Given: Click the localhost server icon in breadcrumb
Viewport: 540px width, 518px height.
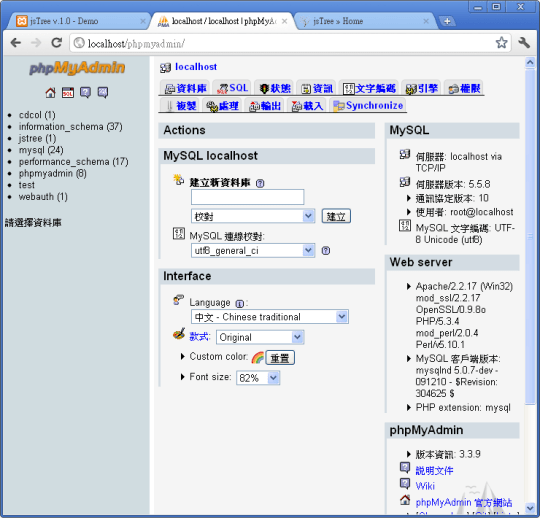Looking at the screenshot, I should [x=165, y=68].
